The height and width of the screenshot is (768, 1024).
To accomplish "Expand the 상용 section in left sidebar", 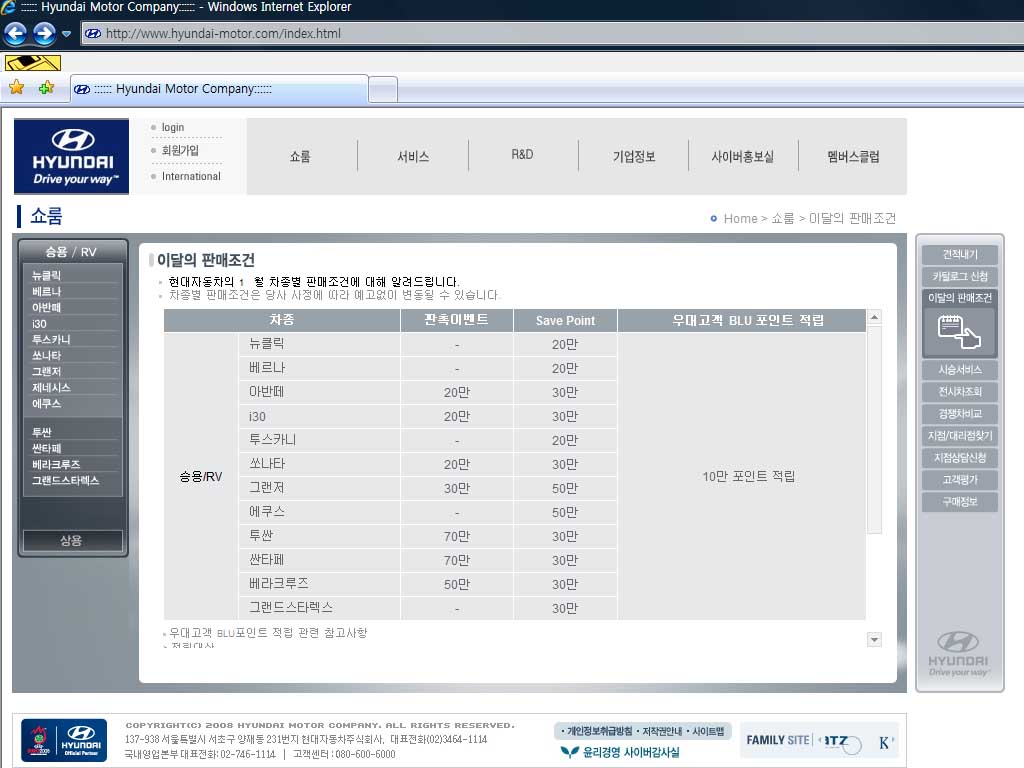I will coord(72,541).
